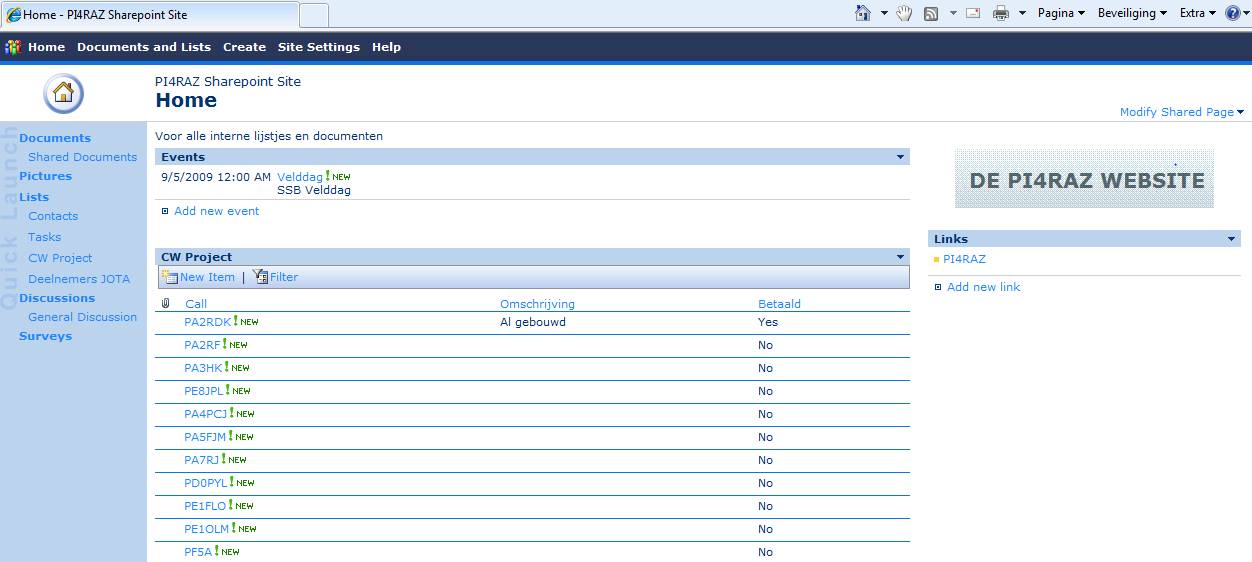Click the blue Help question mark icon
The width and height of the screenshot is (1252, 562).
1232,13
